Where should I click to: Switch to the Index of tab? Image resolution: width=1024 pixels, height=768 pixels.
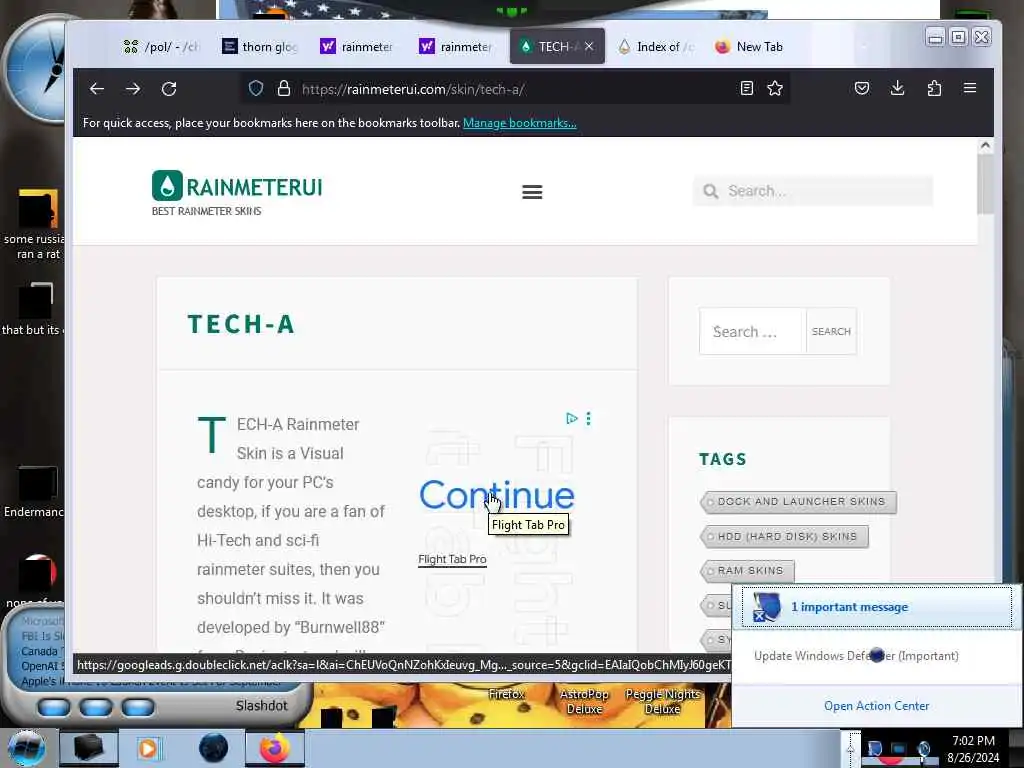coord(656,46)
